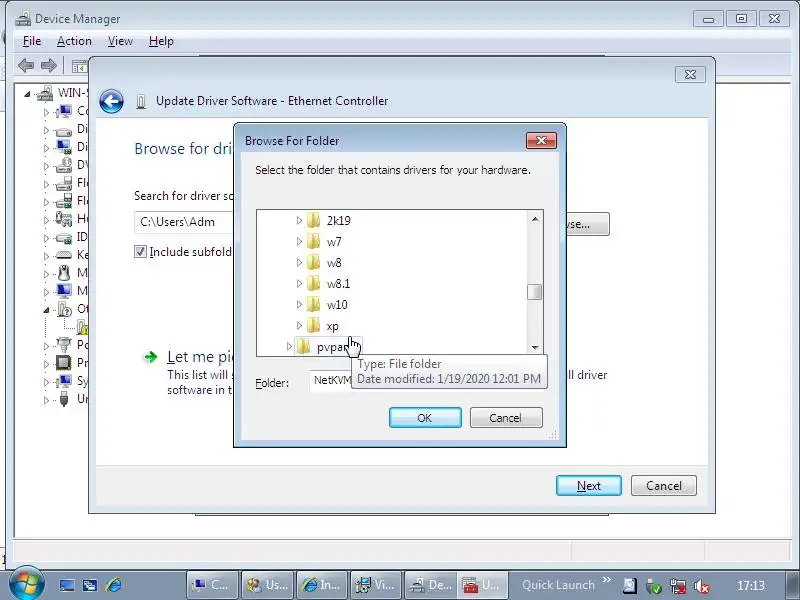Image resolution: width=800 pixels, height=600 pixels.
Task: Expand the w10 folder node
Action: pyautogui.click(x=299, y=305)
